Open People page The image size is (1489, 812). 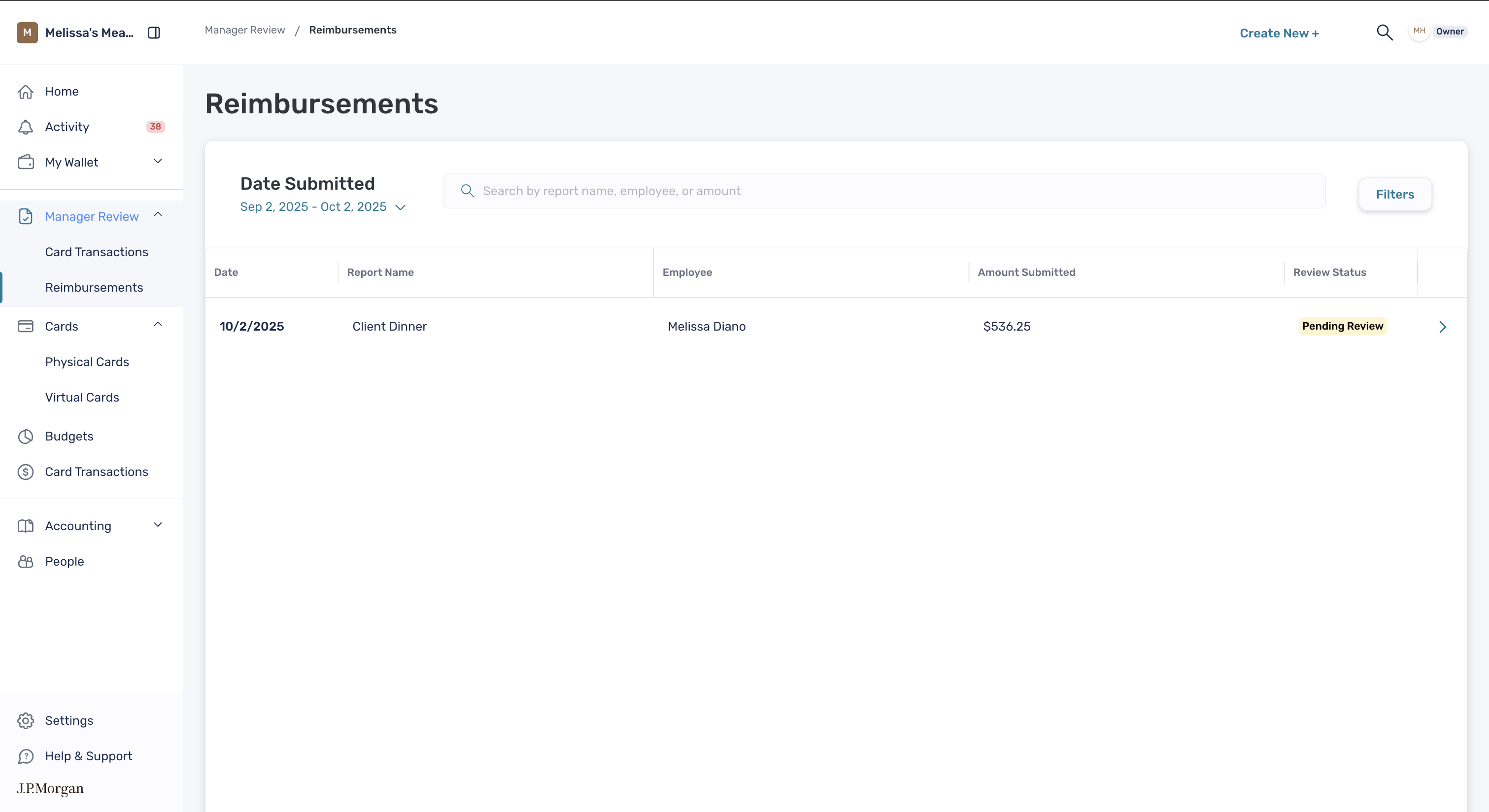65,561
